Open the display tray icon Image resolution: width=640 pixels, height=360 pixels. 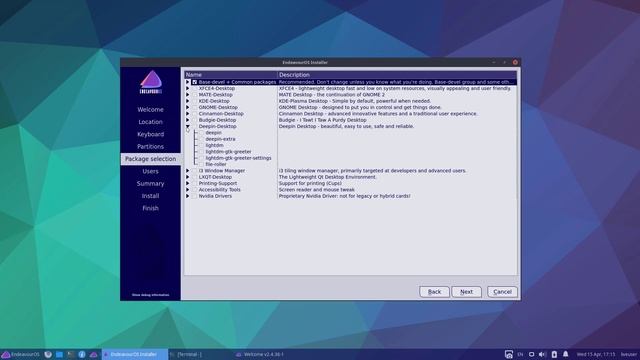point(531,354)
